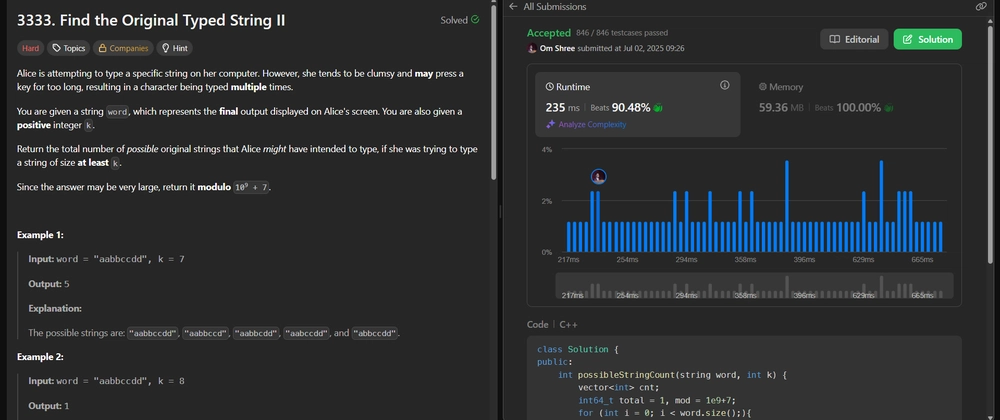Image resolution: width=1000 pixels, height=420 pixels.
Task: Click the Example 1 heading
Action: [40, 235]
